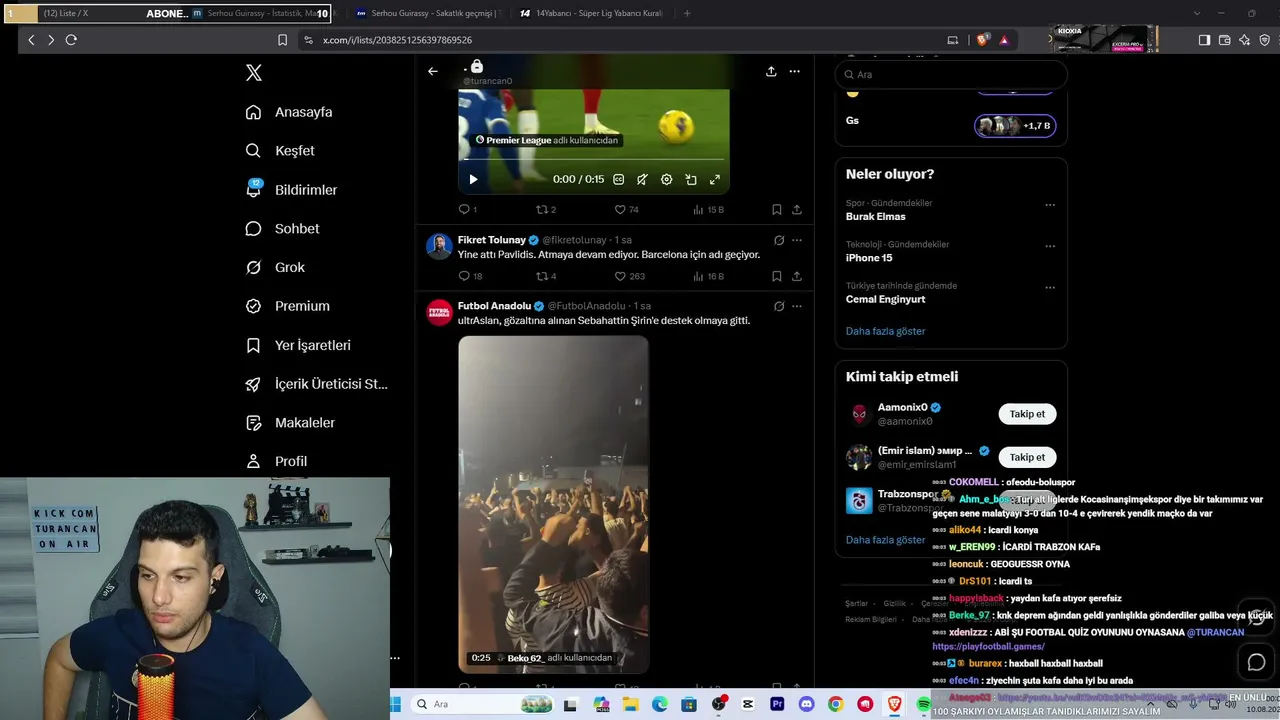This screenshot has width=1280, height=720.
Task: Open the list header more options menu
Action: [795, 71]
